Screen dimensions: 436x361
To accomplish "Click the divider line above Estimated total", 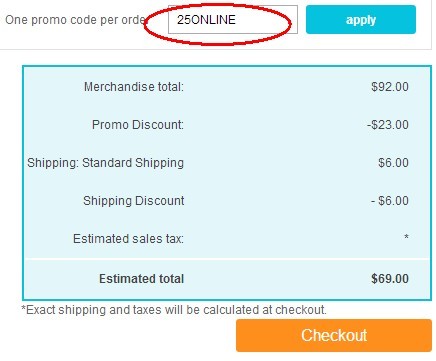I will (227, 259).
